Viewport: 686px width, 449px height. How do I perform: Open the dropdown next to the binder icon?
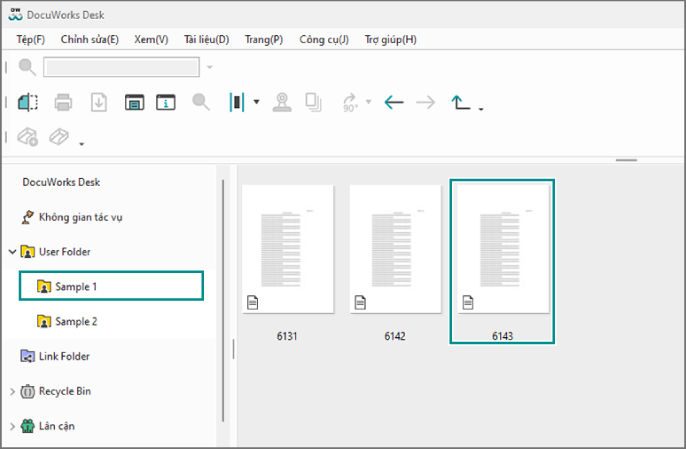coord(256,102)
